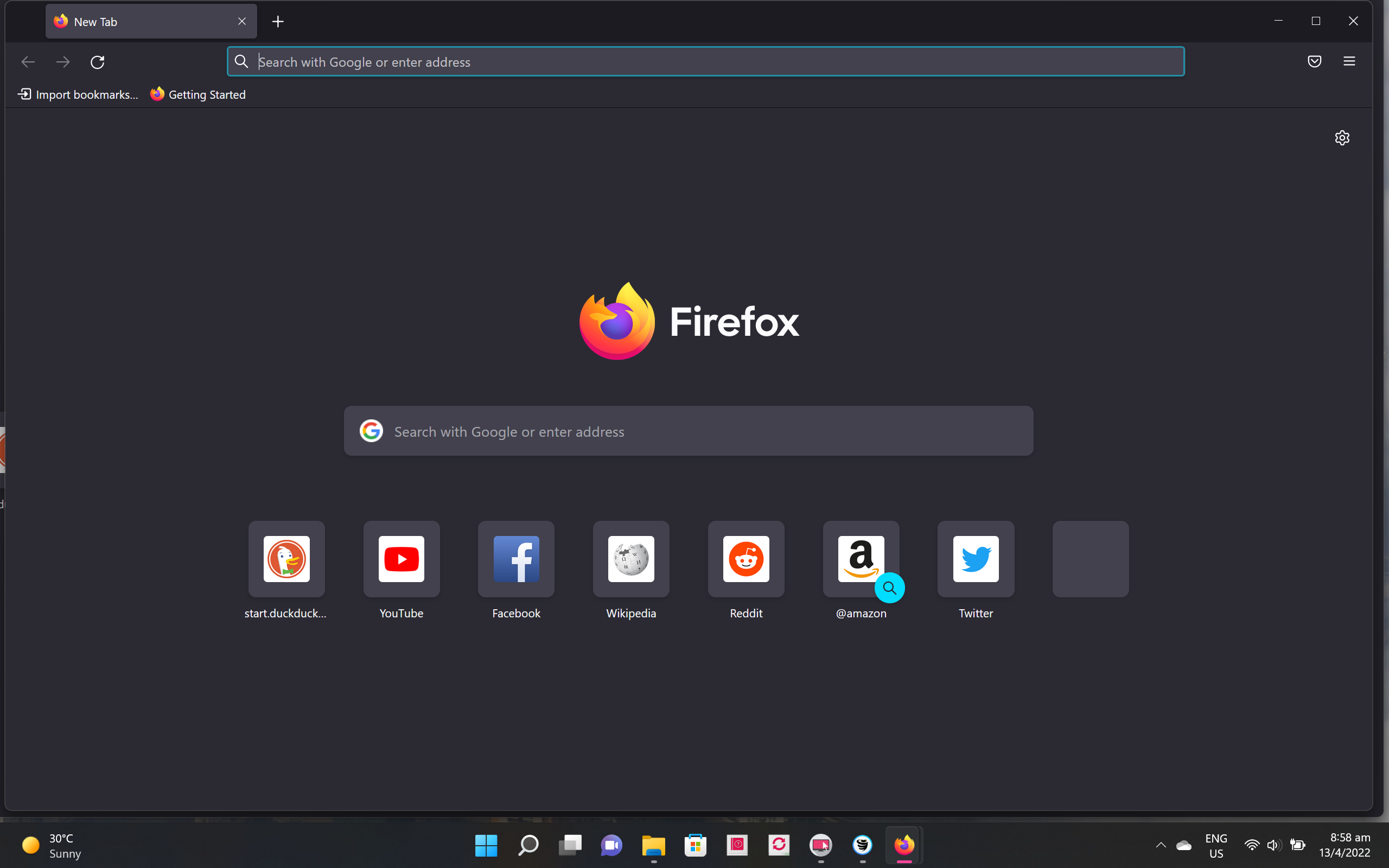This screenshot has height=868, width=1389.
Task: Click the Reload page icon
Action: point(98,62)
